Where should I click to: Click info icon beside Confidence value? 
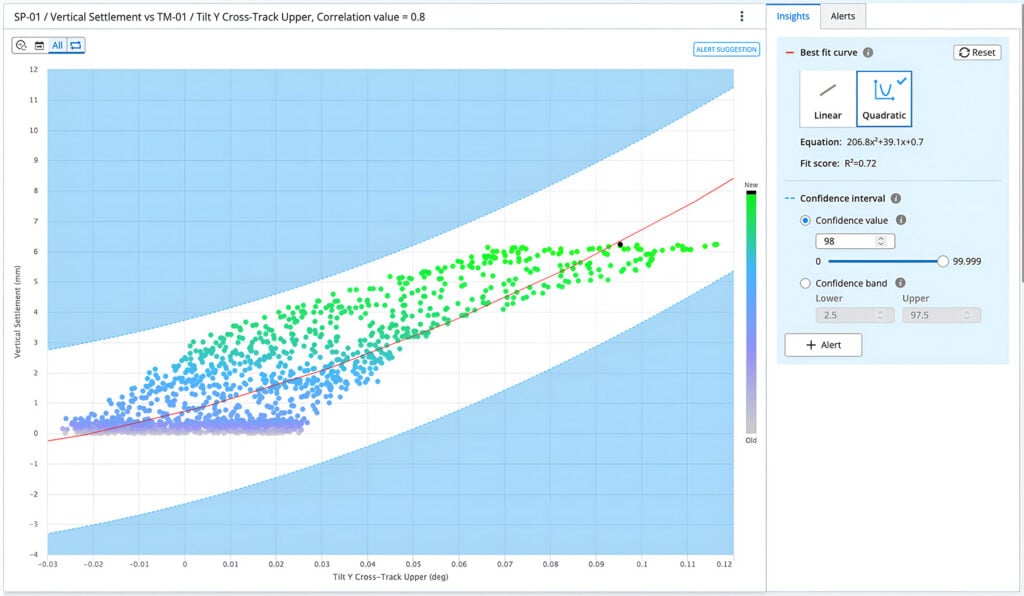(901, 220)
